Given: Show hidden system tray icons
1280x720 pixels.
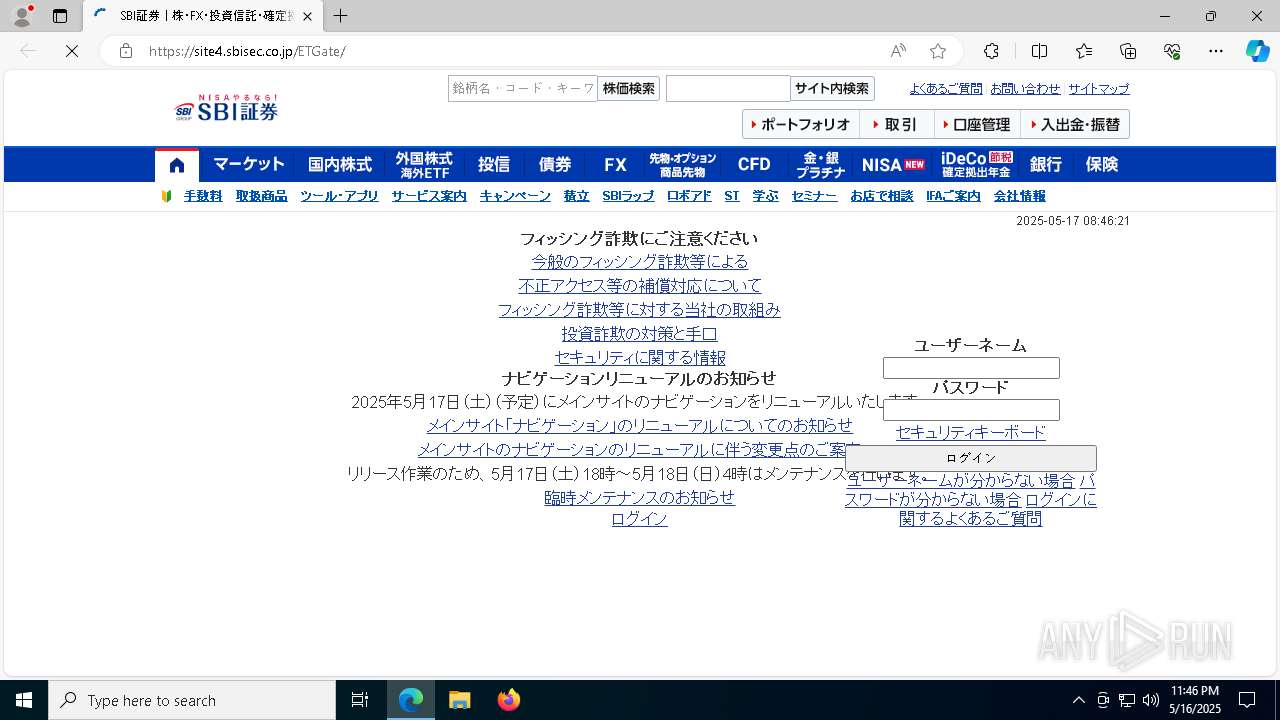Looking at the screenshot, I should pos(1078,700).
